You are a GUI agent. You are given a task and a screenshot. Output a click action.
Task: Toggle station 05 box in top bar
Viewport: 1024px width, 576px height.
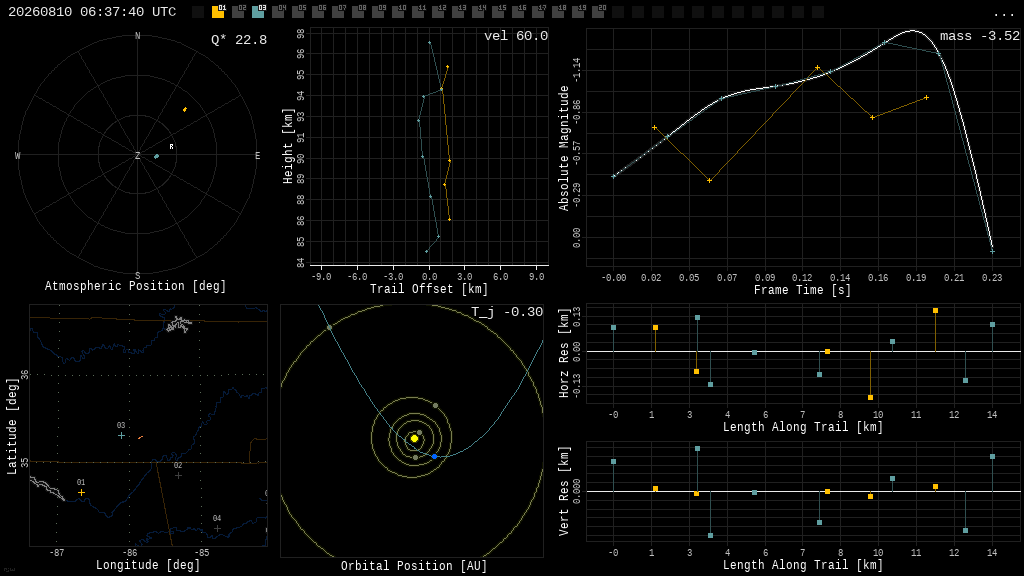point(298,12)
